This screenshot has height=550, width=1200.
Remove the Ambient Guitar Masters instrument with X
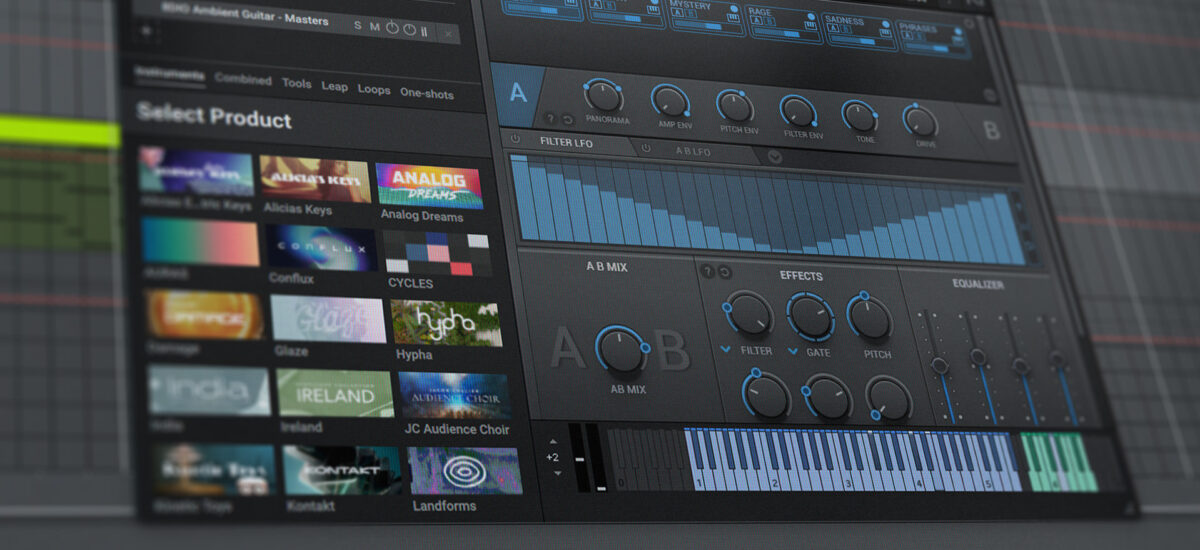[x=447, y=33]
